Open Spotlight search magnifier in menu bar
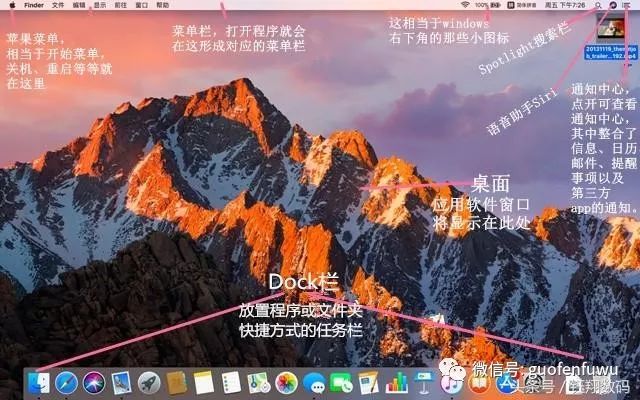Viewport: 640px width, 400px height. [596, 5]
